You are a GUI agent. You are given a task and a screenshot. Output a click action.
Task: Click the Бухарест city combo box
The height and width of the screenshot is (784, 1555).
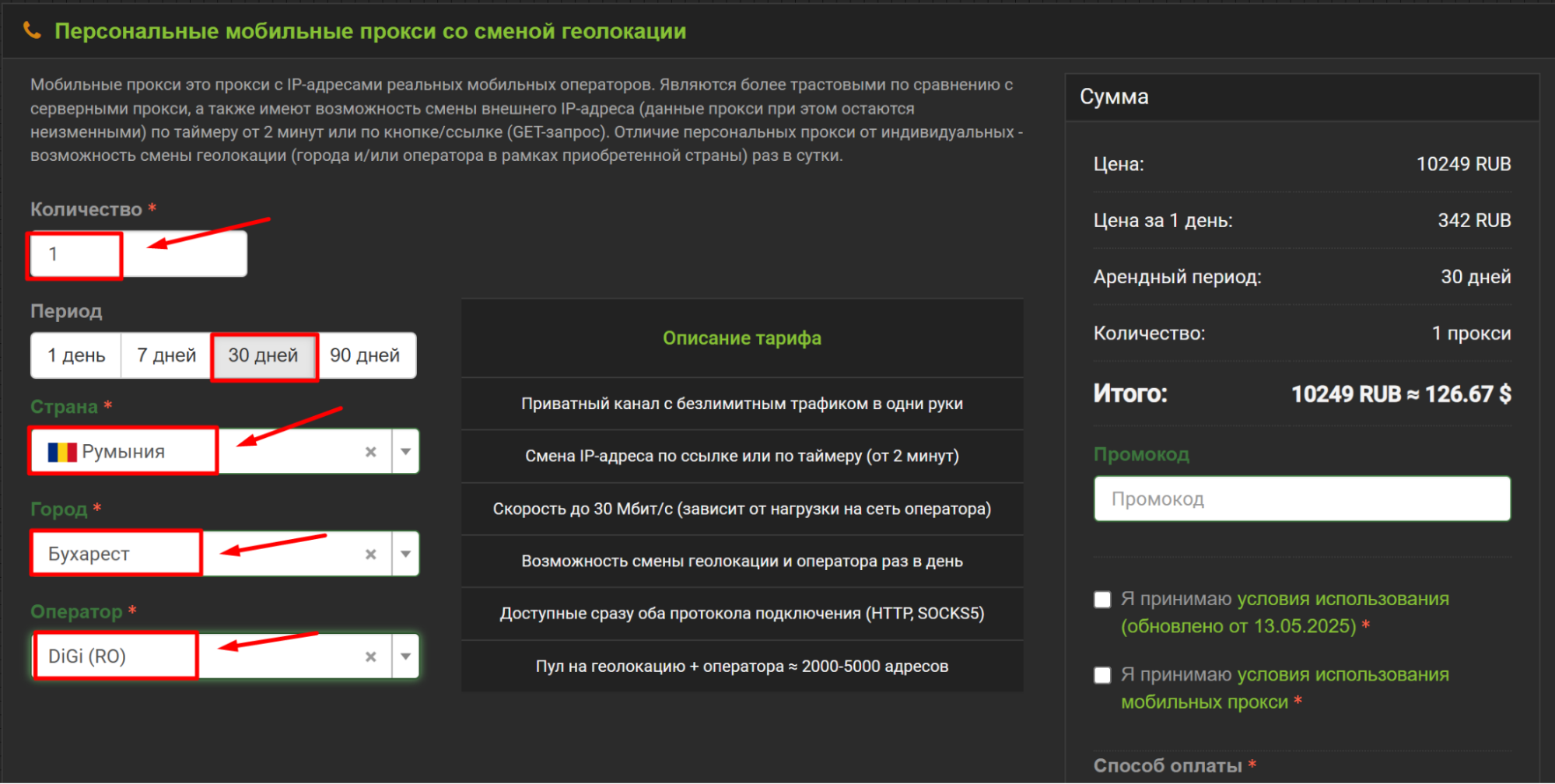click(x=194, y=554)
